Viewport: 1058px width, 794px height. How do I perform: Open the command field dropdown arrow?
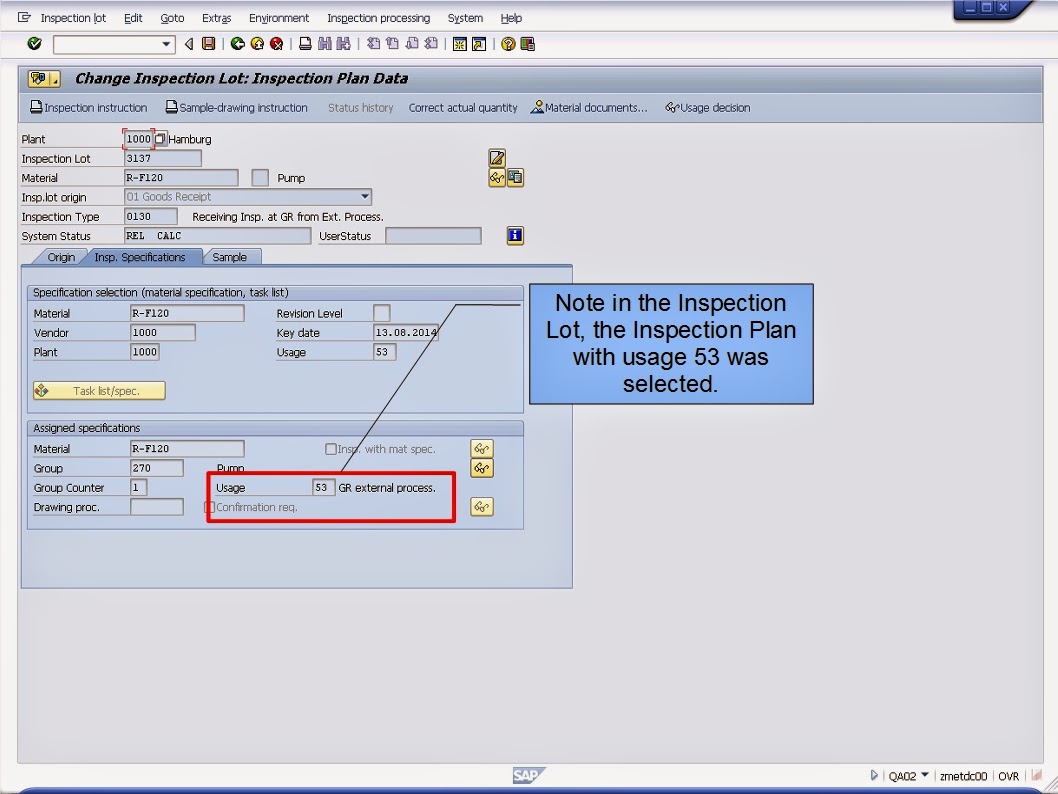(165, 44)
